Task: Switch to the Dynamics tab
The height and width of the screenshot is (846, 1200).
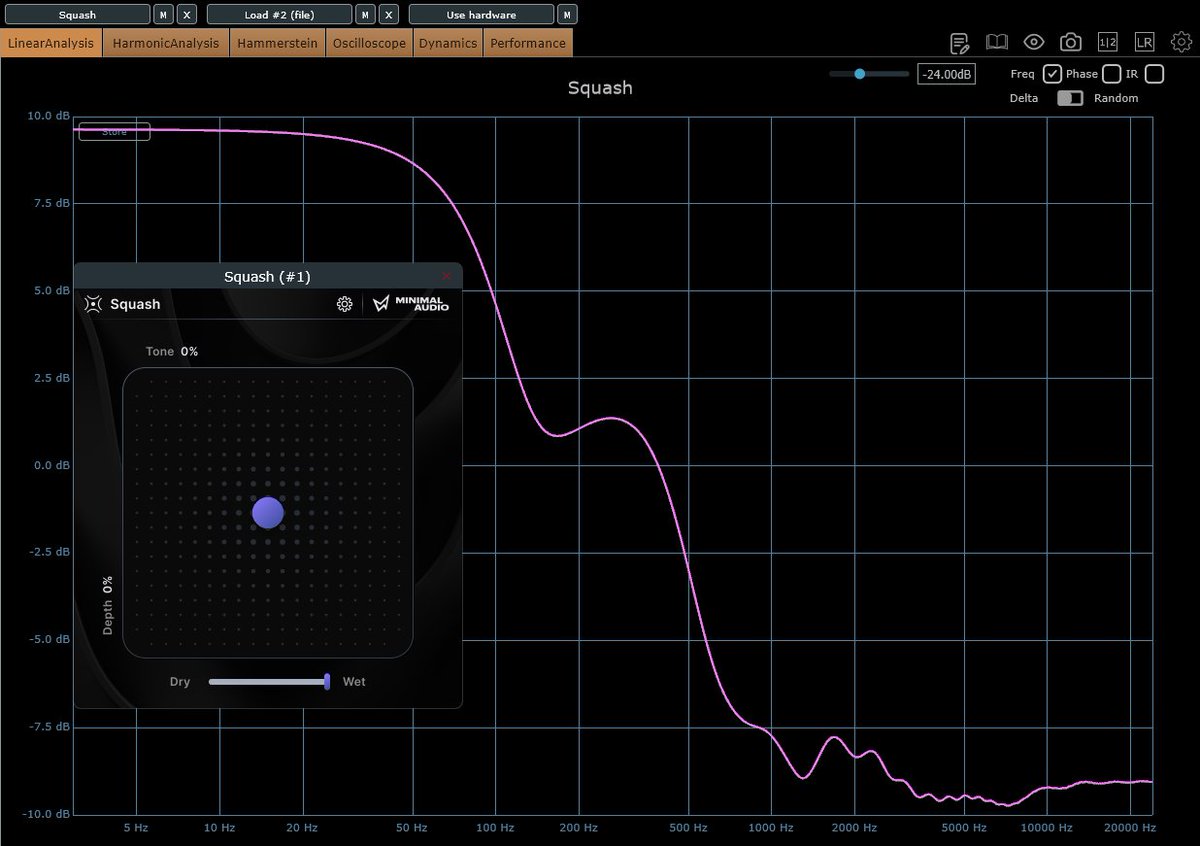Action: point(448,43)
